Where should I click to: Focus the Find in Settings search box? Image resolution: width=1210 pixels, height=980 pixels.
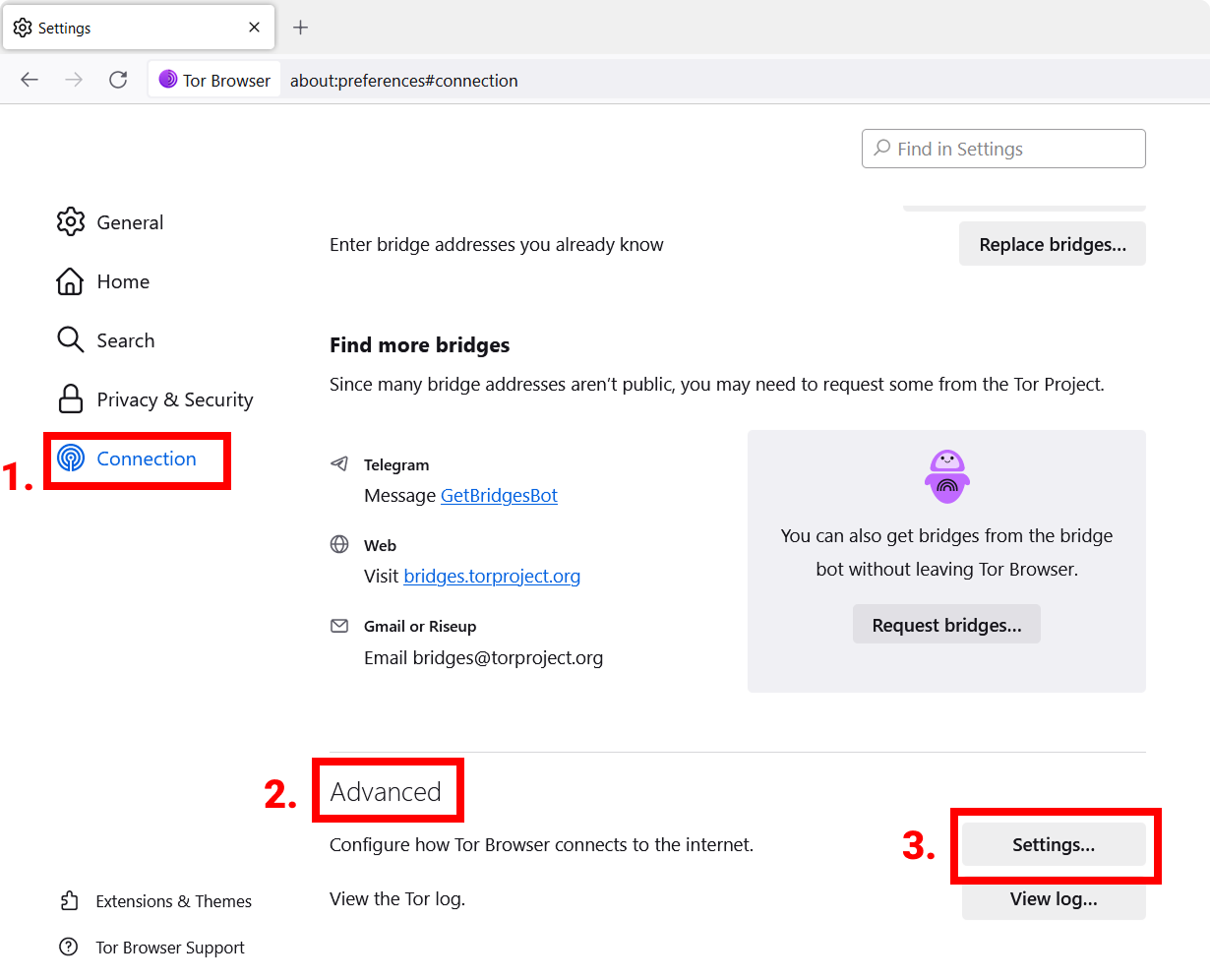click(x=1003, y=149)
